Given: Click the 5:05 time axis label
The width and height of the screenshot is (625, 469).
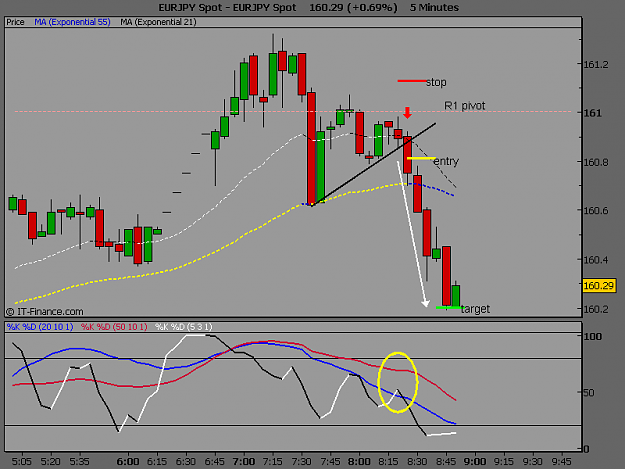Looking at the screenshot, I should coord(22,462).
